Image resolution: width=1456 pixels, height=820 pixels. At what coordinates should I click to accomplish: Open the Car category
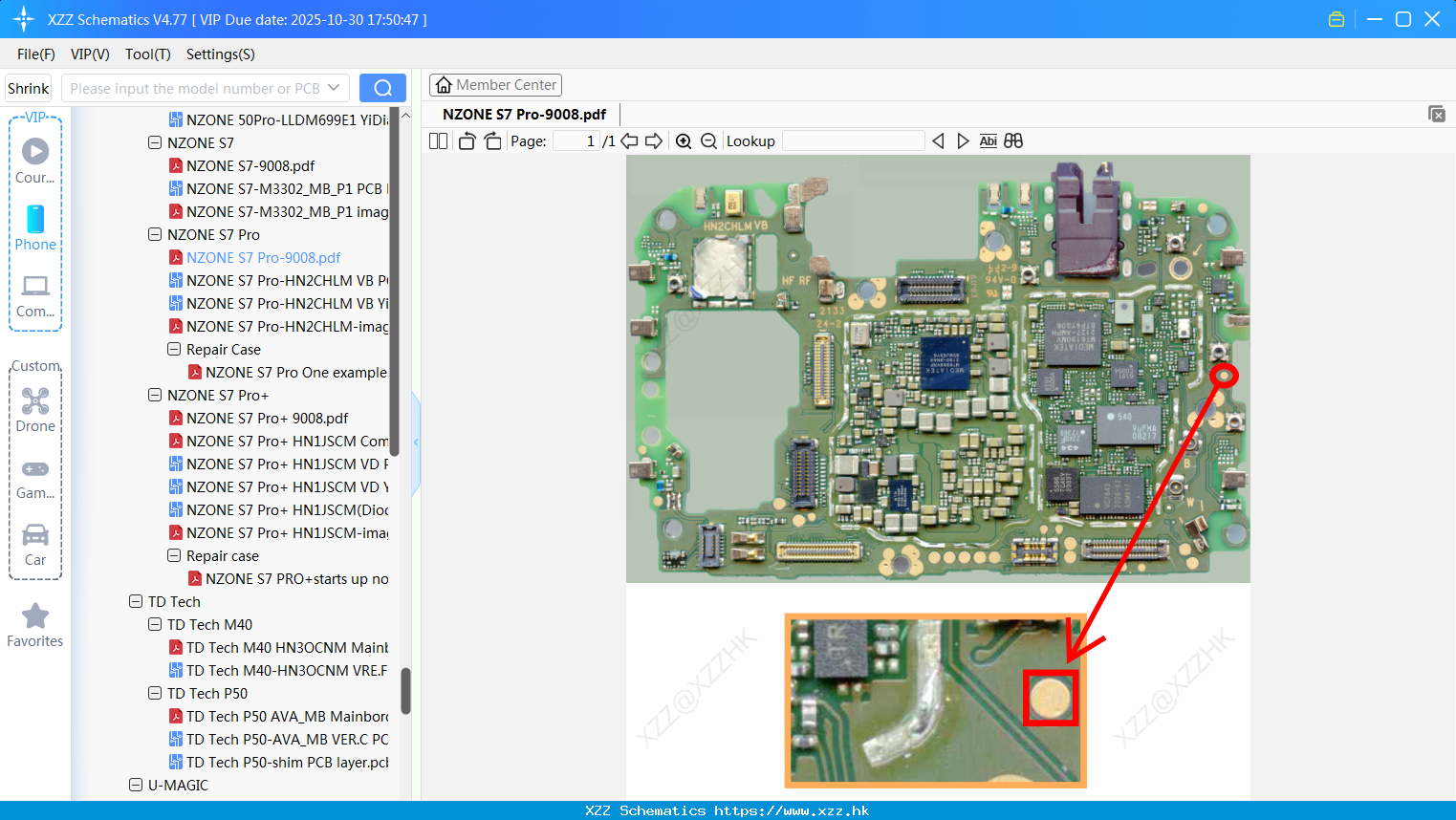35,543
